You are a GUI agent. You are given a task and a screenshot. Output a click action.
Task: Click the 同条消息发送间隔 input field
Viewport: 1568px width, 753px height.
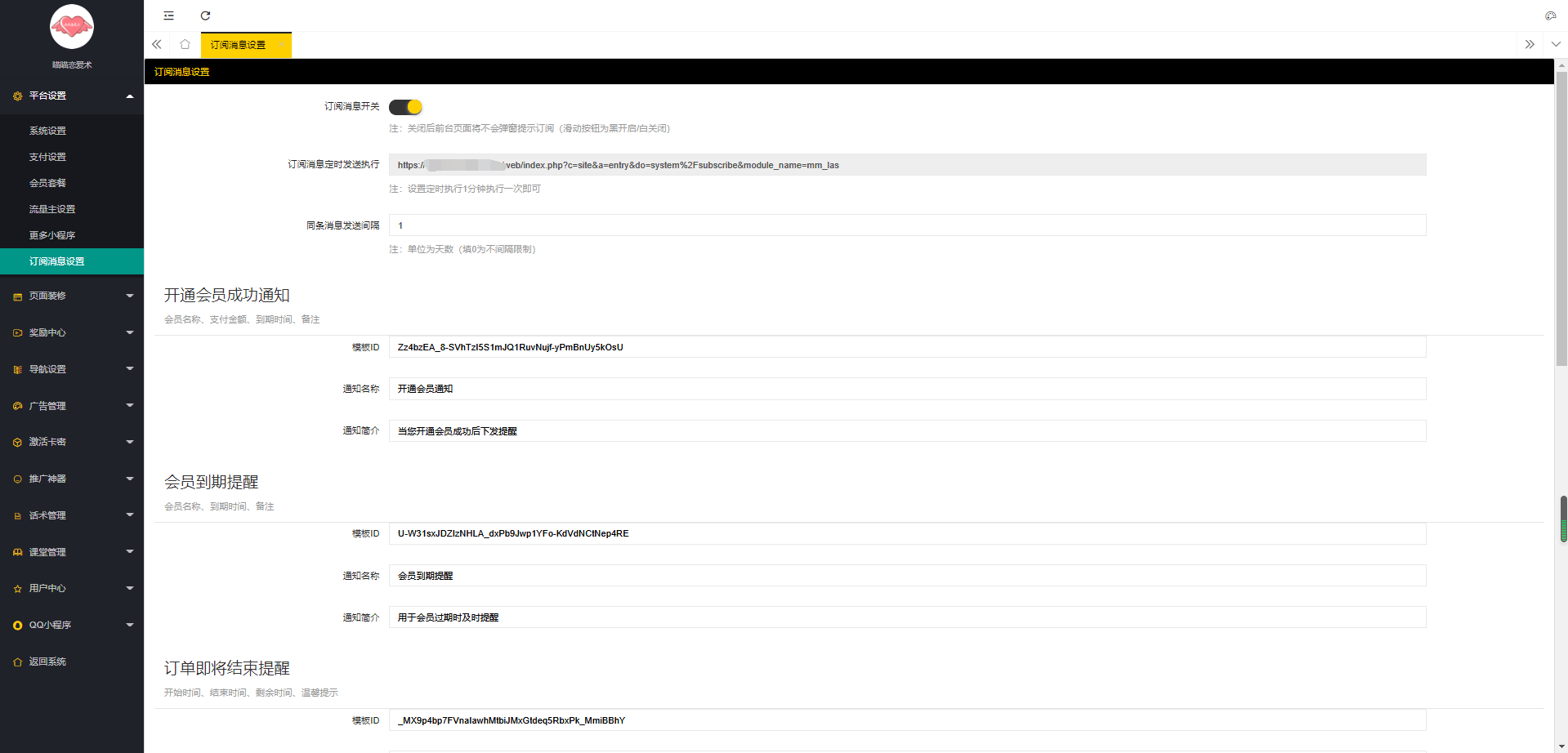(907, 225)
